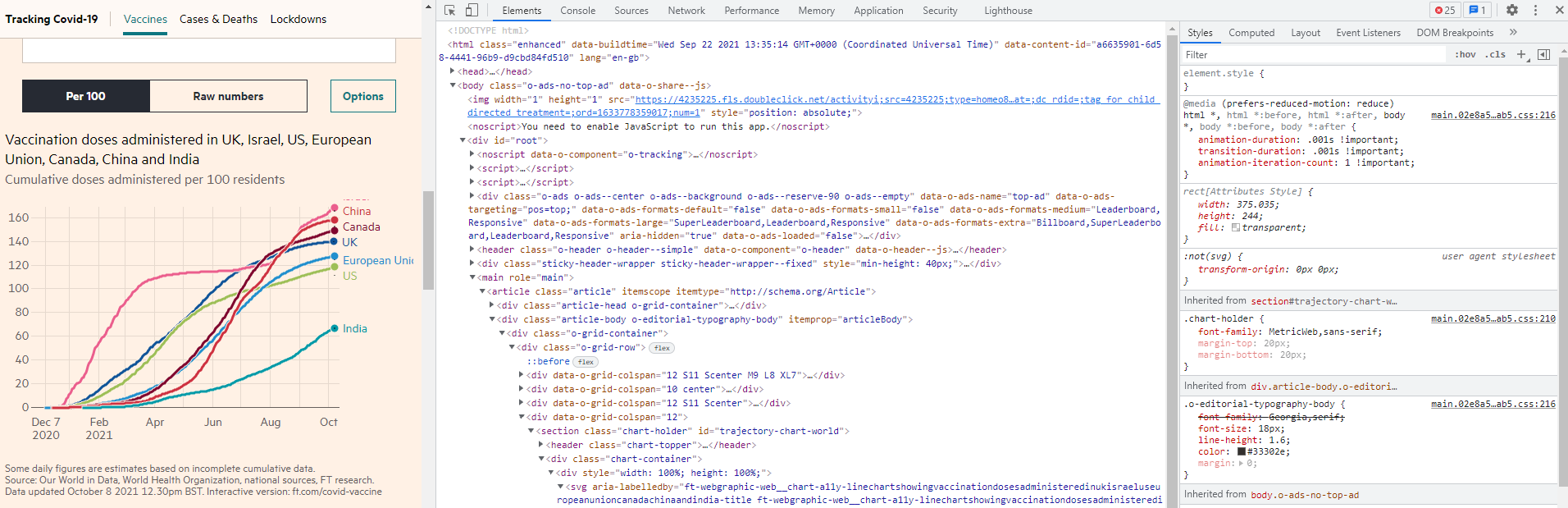The width and height of the screenshot is (1568, 508).
Task: Select the Per 100 view toggle
Action: point(86,96)
